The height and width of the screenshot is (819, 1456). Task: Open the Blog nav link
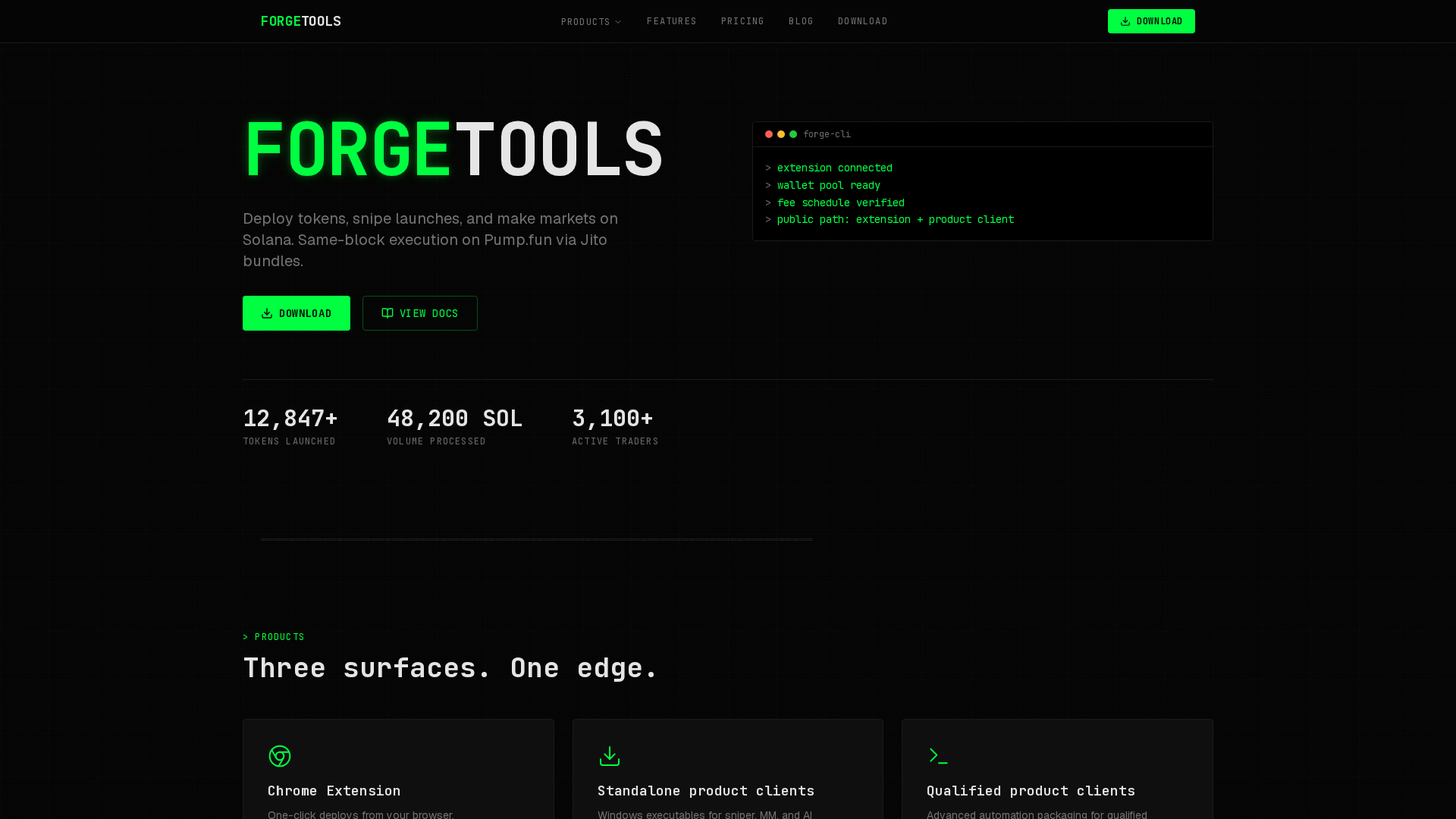(x=801, y=21)
